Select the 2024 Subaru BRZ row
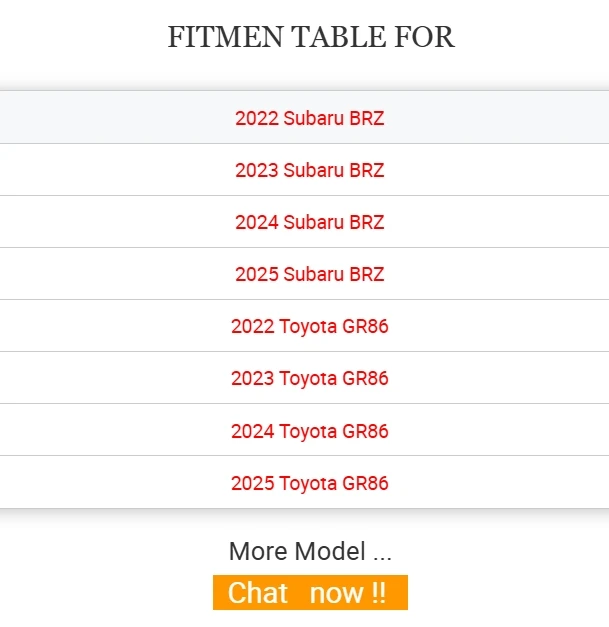Screen dimensions: 609x627 (304, 222)
